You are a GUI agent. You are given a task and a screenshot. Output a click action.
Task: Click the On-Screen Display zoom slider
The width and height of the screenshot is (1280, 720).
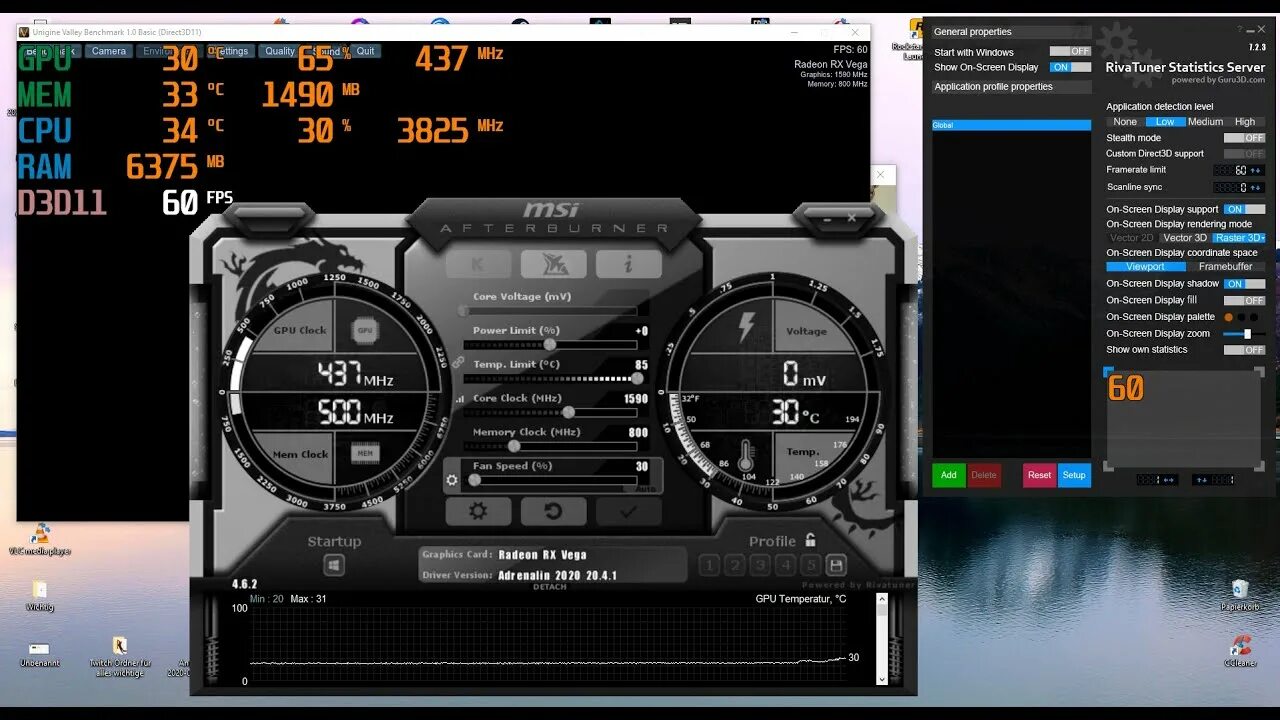point(1244,334)
